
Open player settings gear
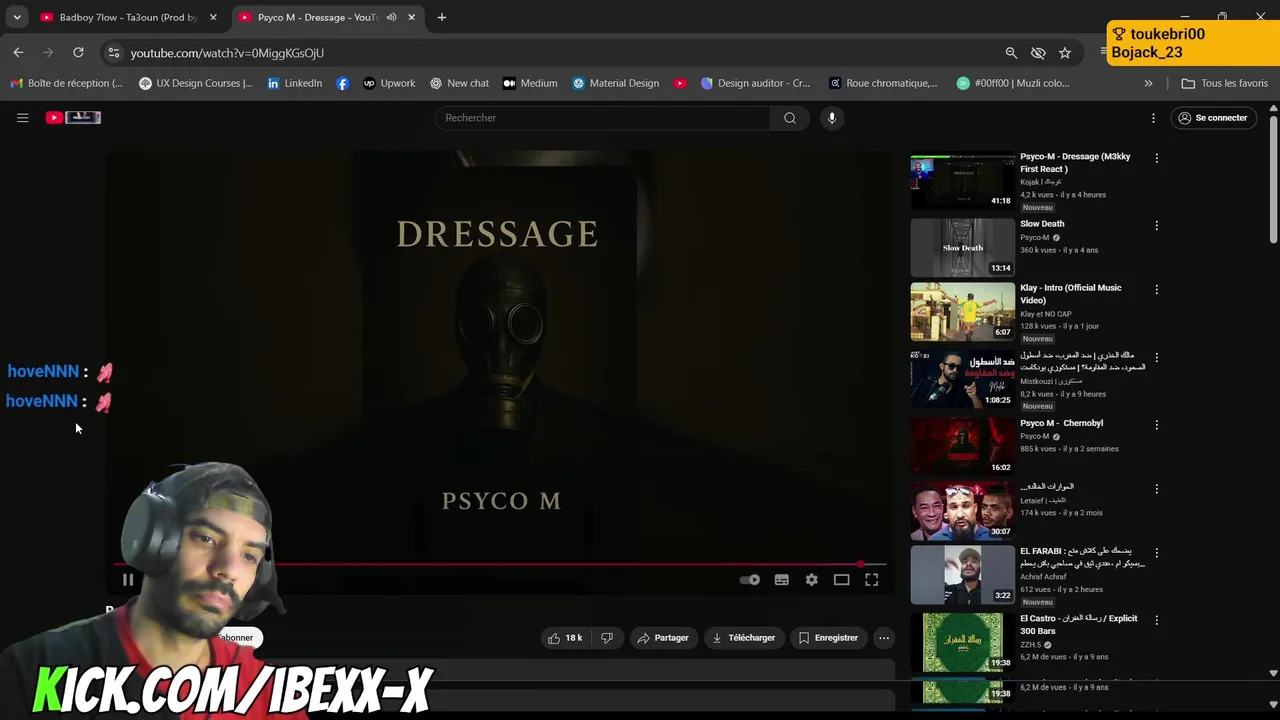pos(812,580)
